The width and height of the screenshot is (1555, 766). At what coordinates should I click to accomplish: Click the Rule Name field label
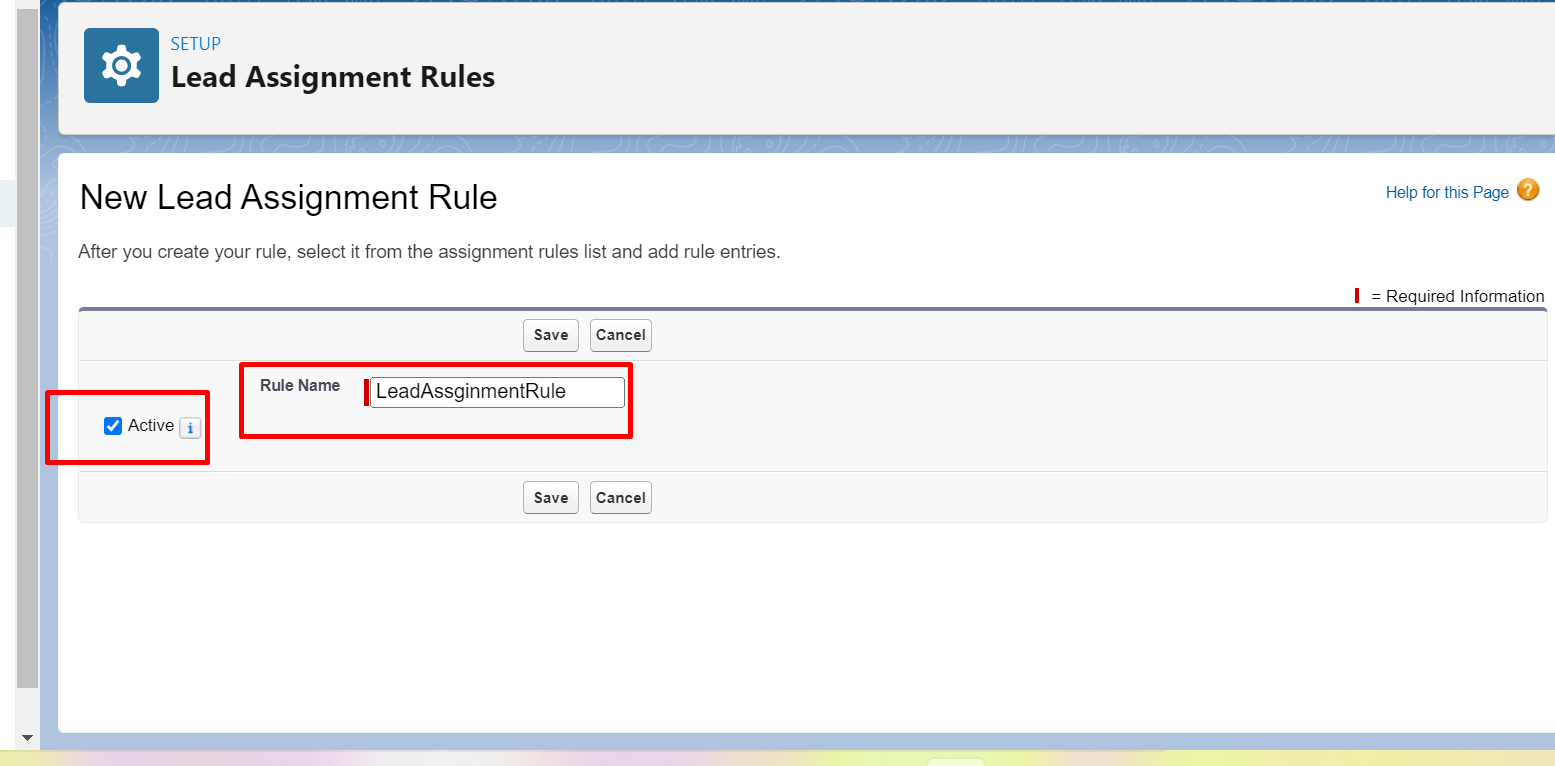click(x=299, y=384)
